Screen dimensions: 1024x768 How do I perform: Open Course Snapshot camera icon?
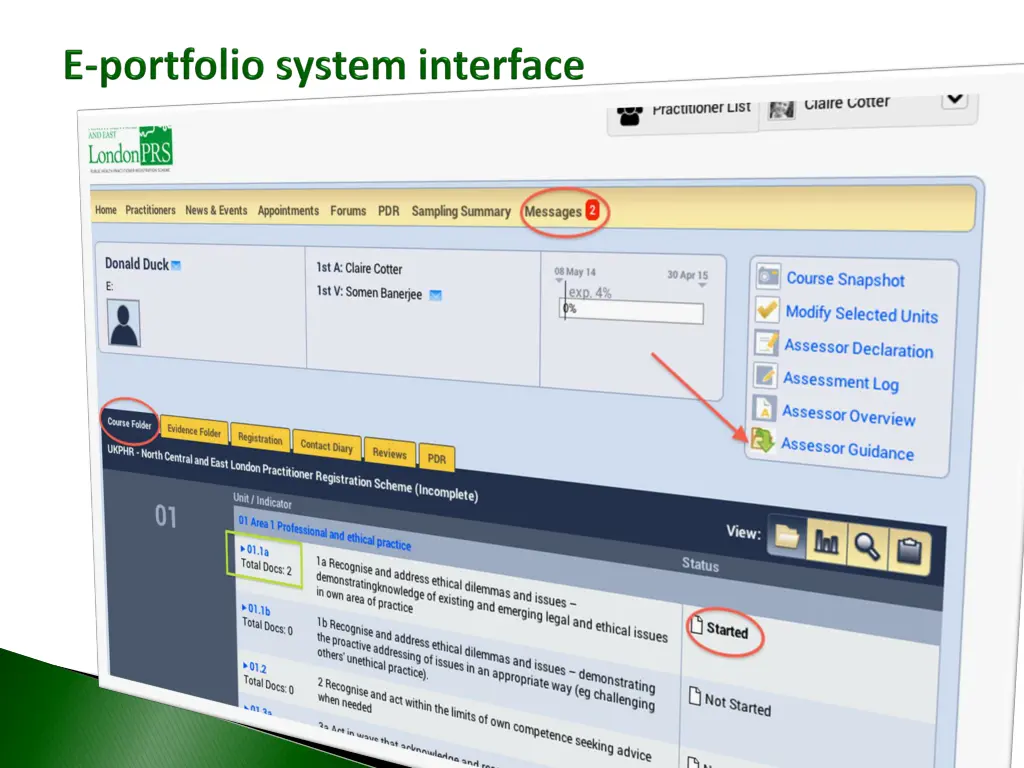768,276
